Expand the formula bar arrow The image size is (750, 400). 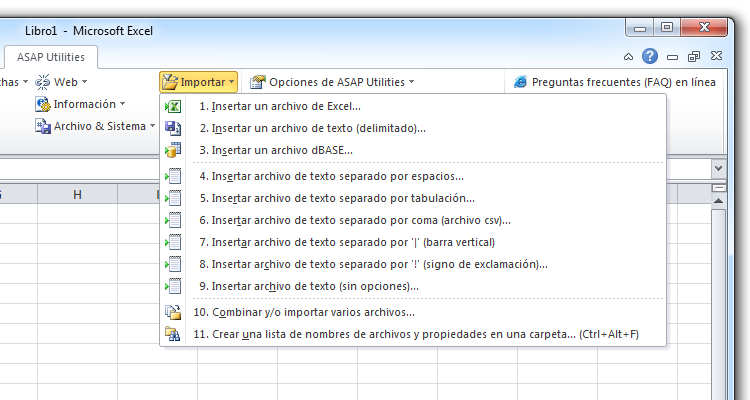(718, 168)
